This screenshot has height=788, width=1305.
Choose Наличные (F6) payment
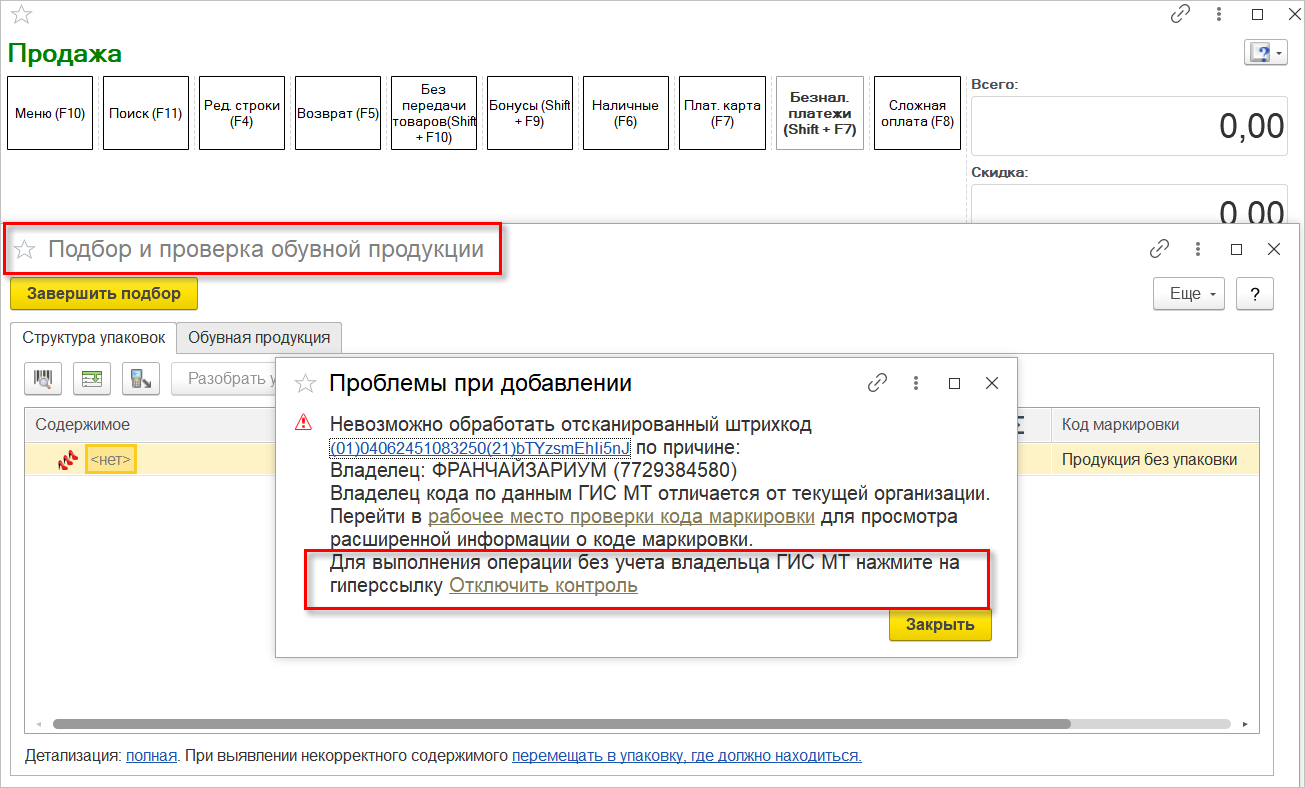626,113
